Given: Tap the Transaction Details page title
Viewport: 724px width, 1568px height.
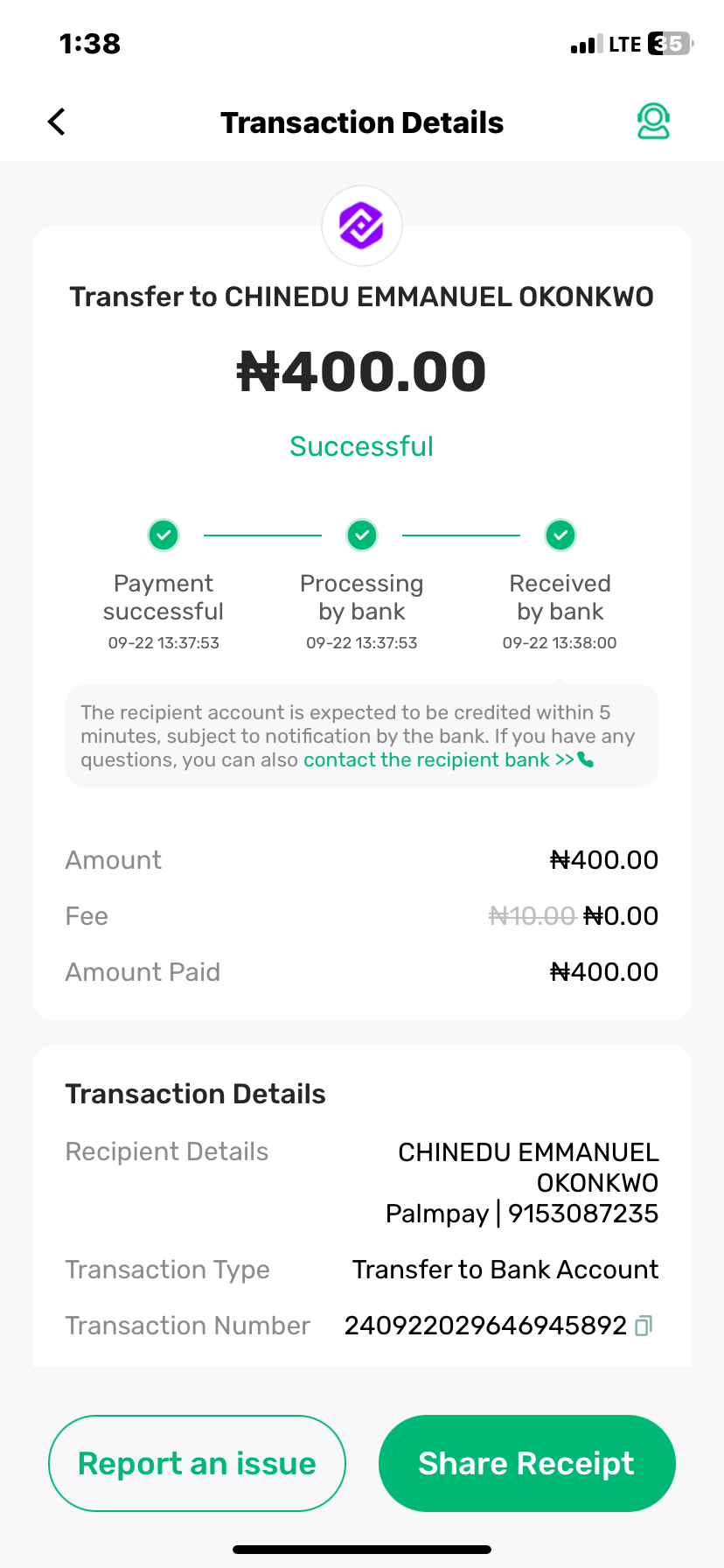Looking at the screenshot, I should click(362, 122).
